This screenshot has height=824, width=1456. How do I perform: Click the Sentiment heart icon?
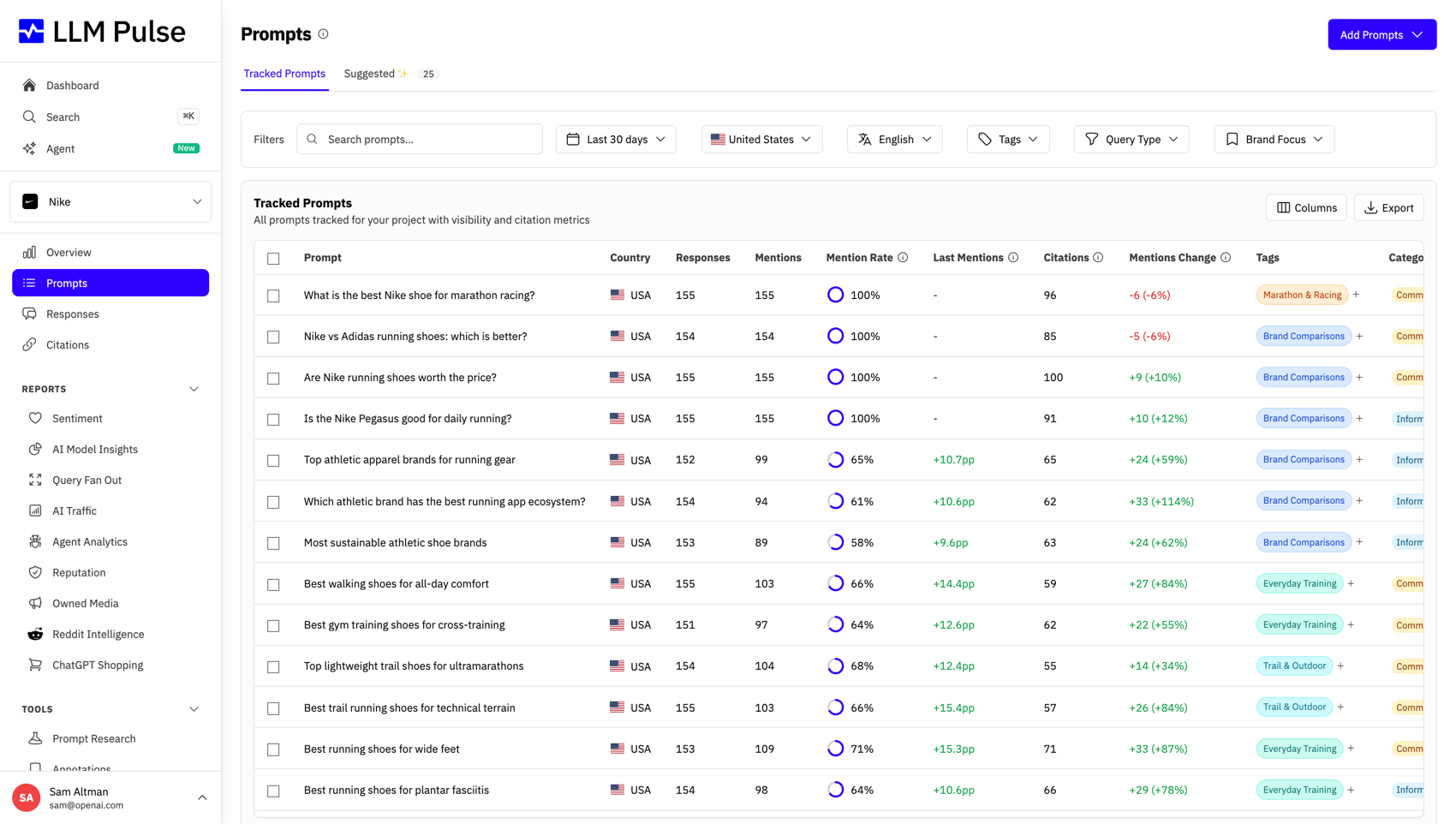click(x=35, y=418)
